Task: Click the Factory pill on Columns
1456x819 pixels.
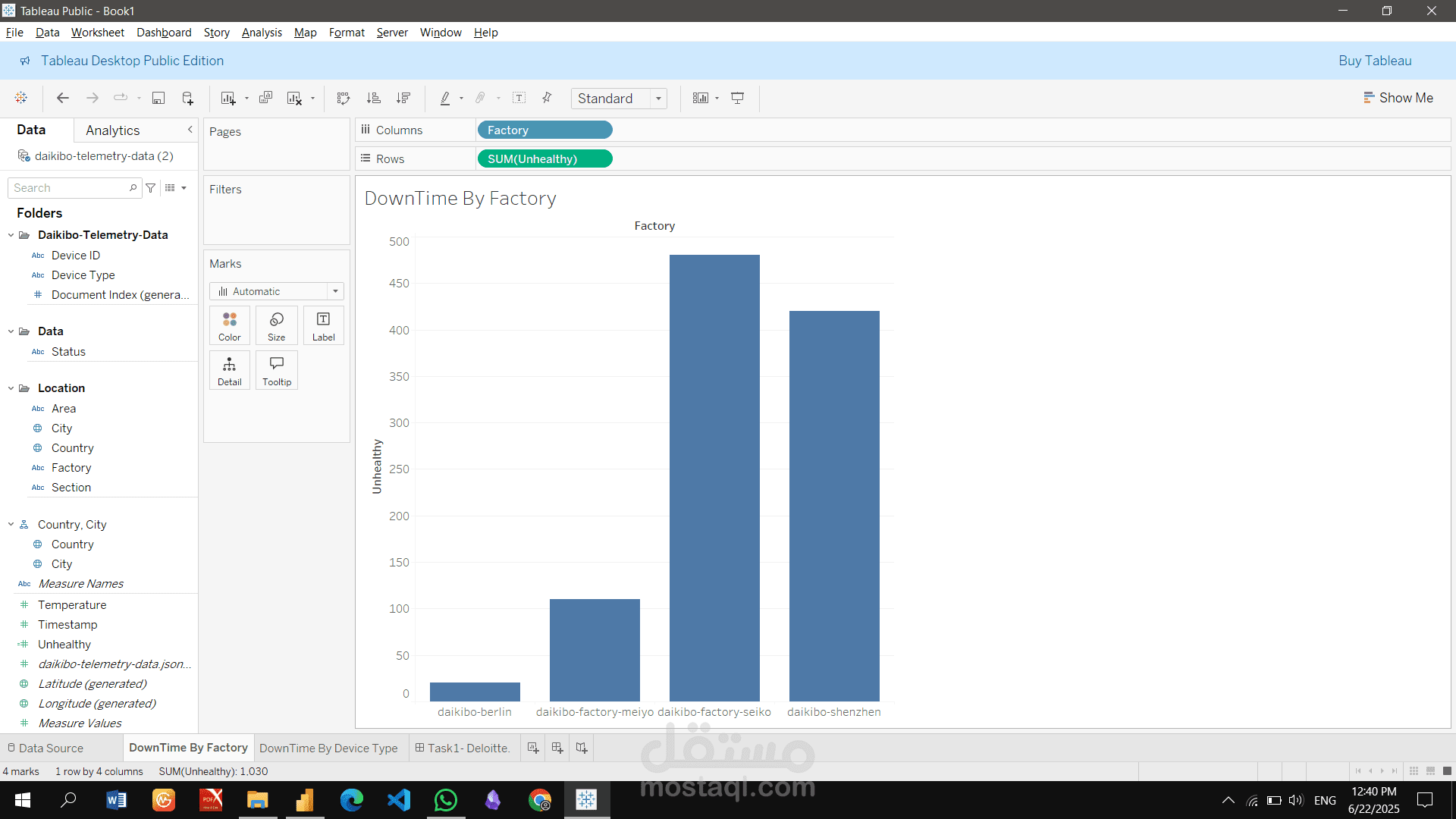Action: point(544,130)
